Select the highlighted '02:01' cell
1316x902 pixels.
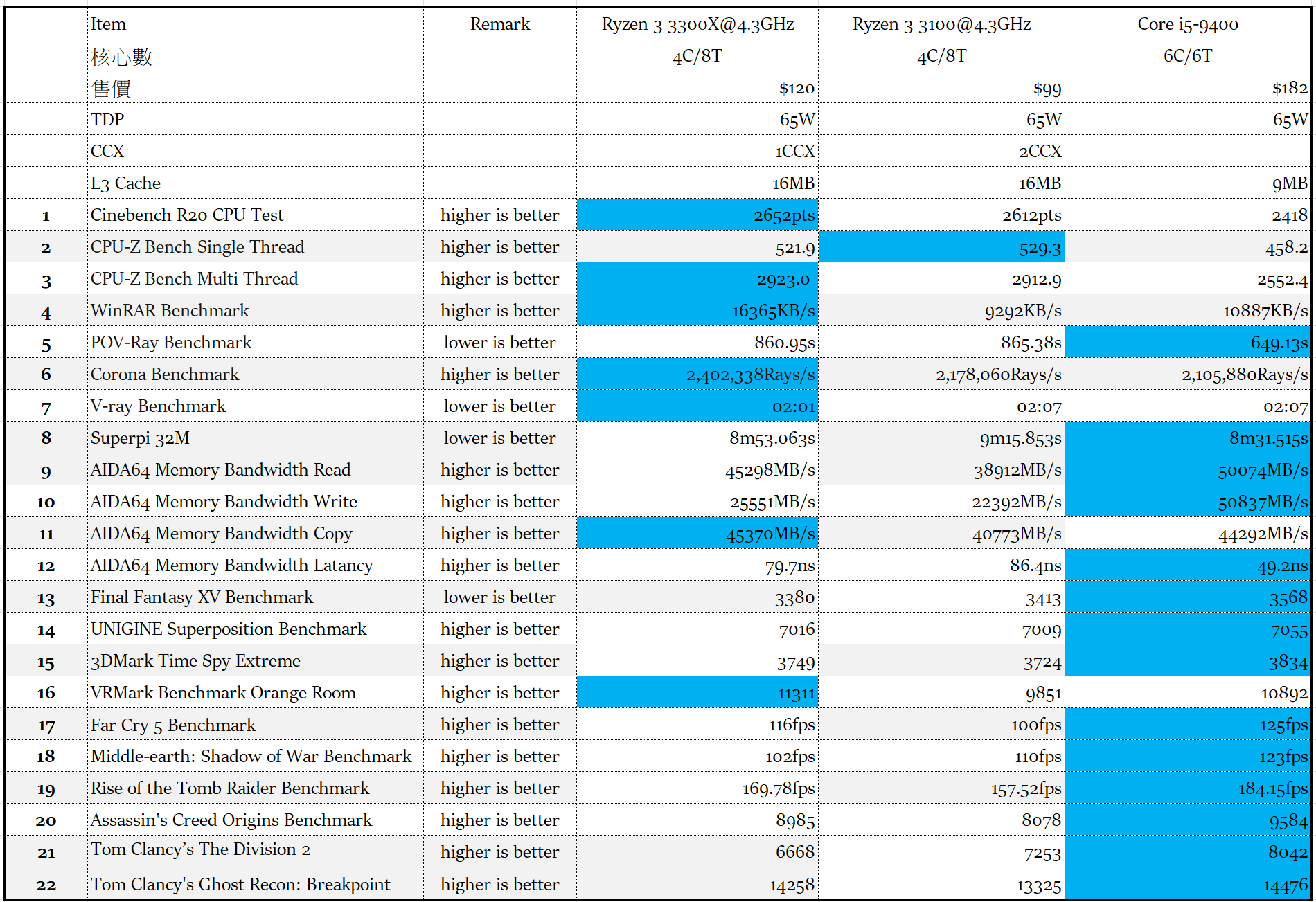coord(697,406)
